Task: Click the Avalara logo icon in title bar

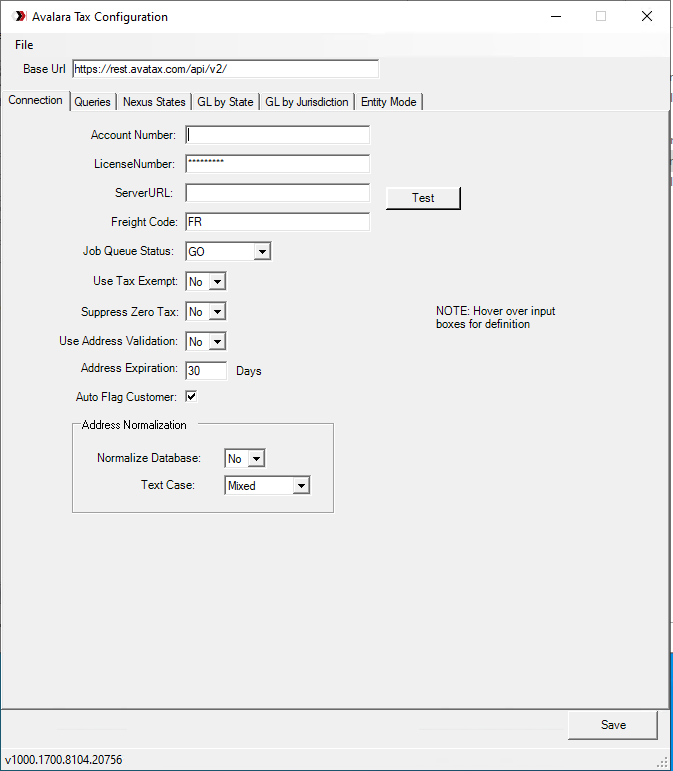Action: click(x=20, y=16)
